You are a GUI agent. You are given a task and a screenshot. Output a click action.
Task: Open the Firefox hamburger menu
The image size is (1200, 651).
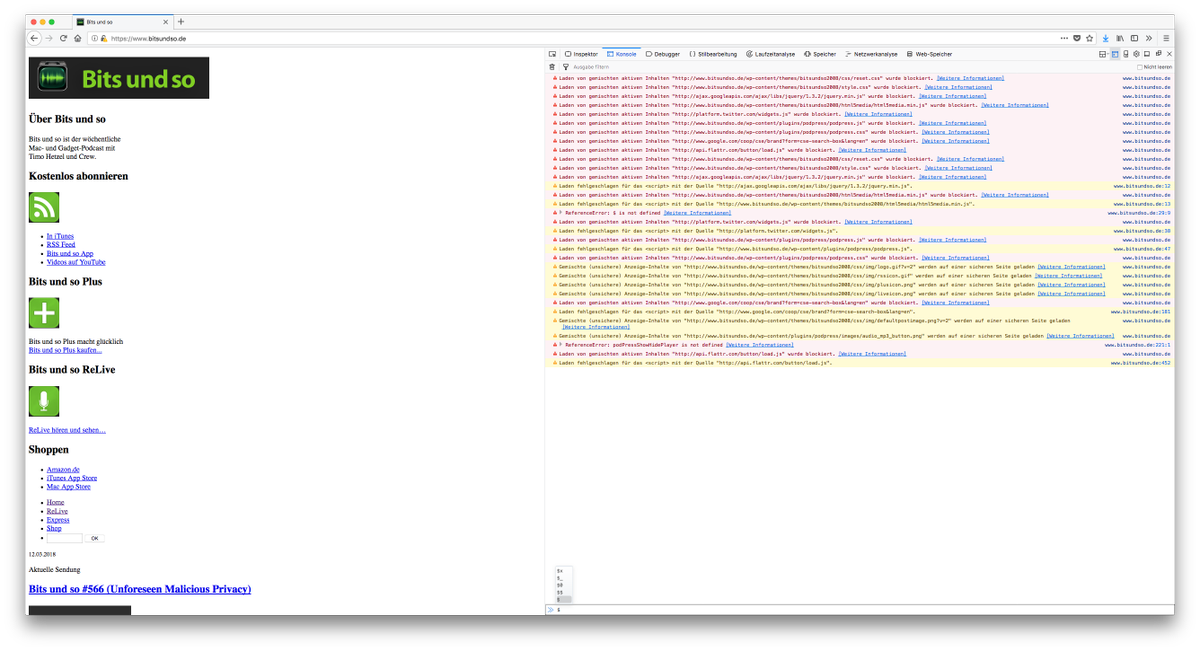(1166, 38)
